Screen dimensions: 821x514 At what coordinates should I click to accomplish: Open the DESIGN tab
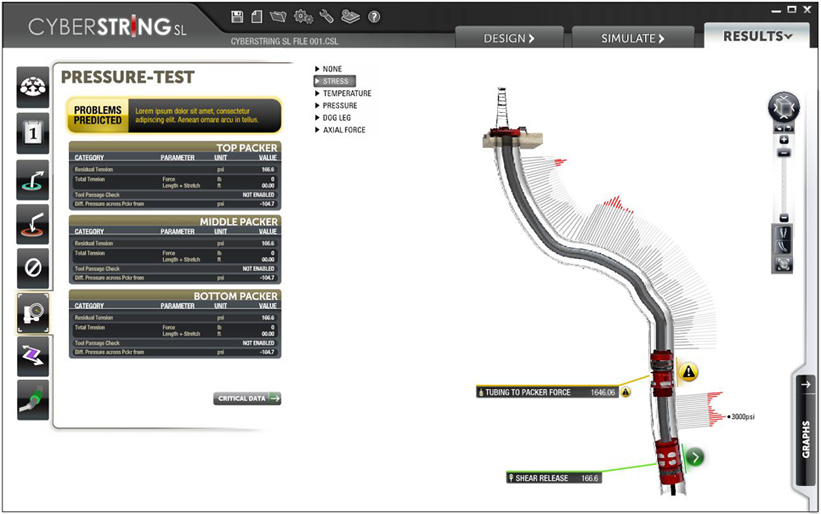509,38
